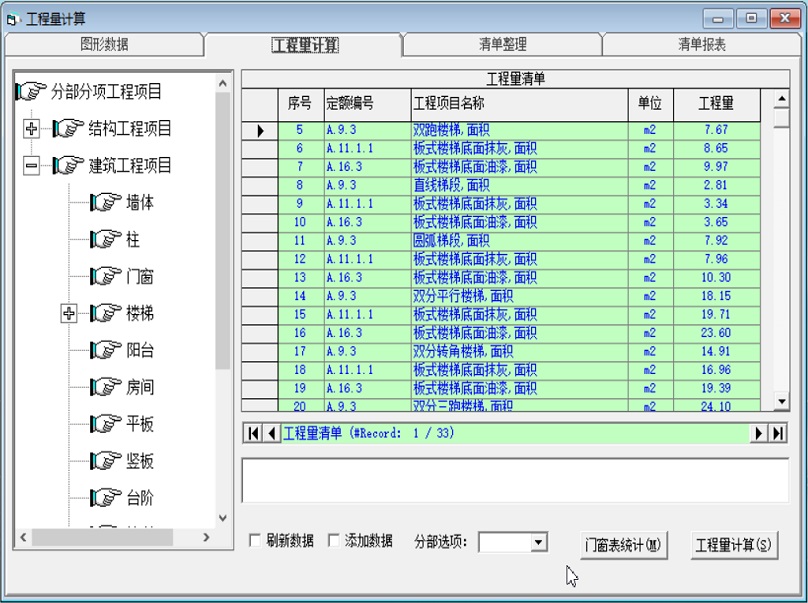Click the table vertical scrollbar thumb
This screenshot has height=603, width=808.
[x=782, y=117]
